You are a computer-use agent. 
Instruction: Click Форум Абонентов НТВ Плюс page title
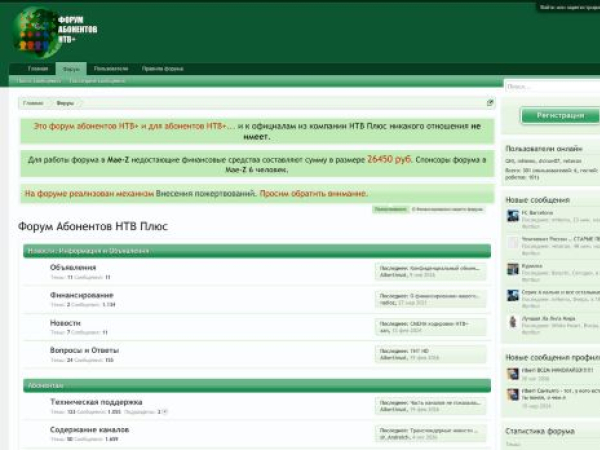tap(93, 227)
